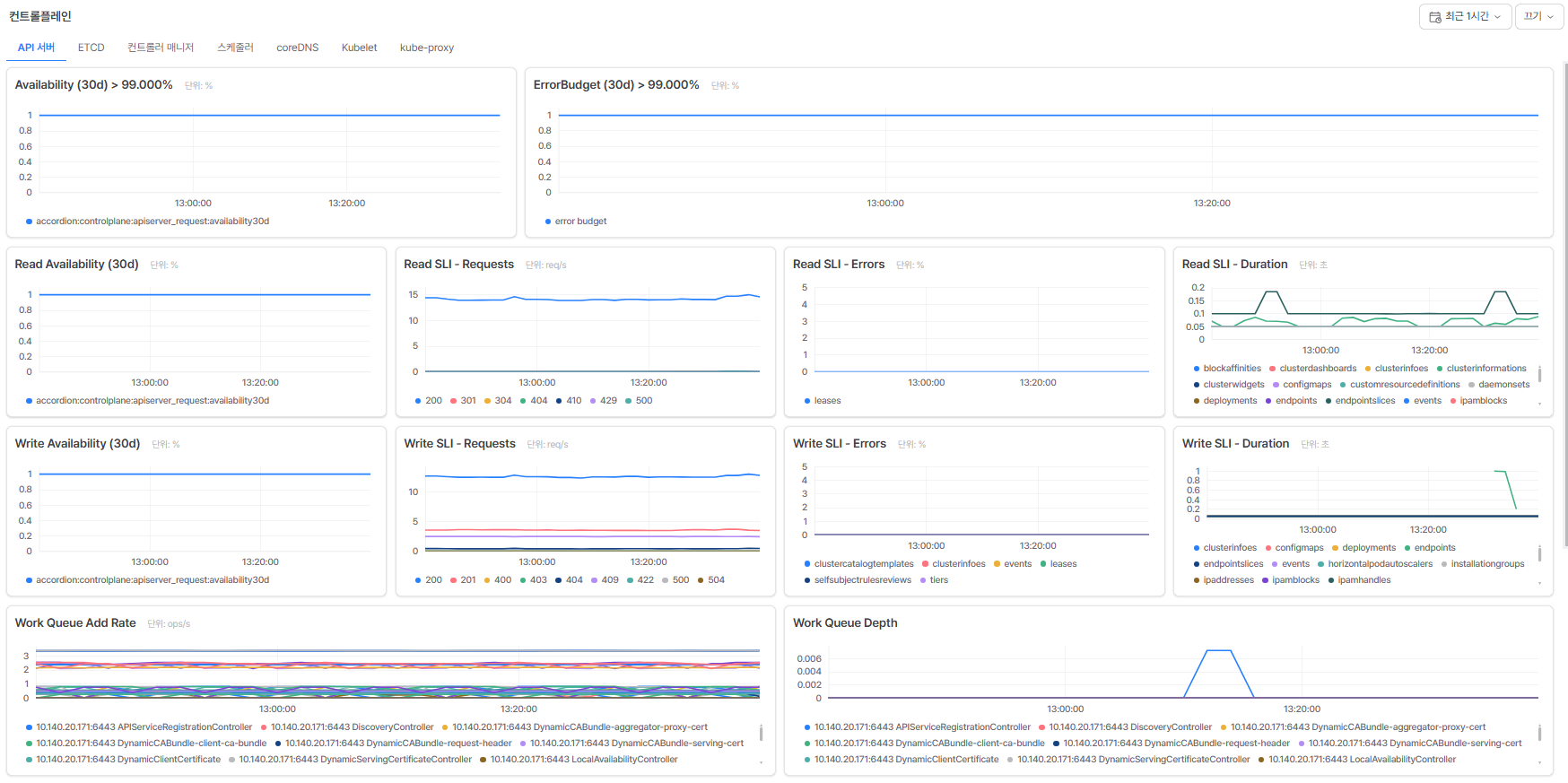Click the Work Queue Depth legend scrollbar
The height and width of the screenshot is (783, 1568).
(1539, 734)
